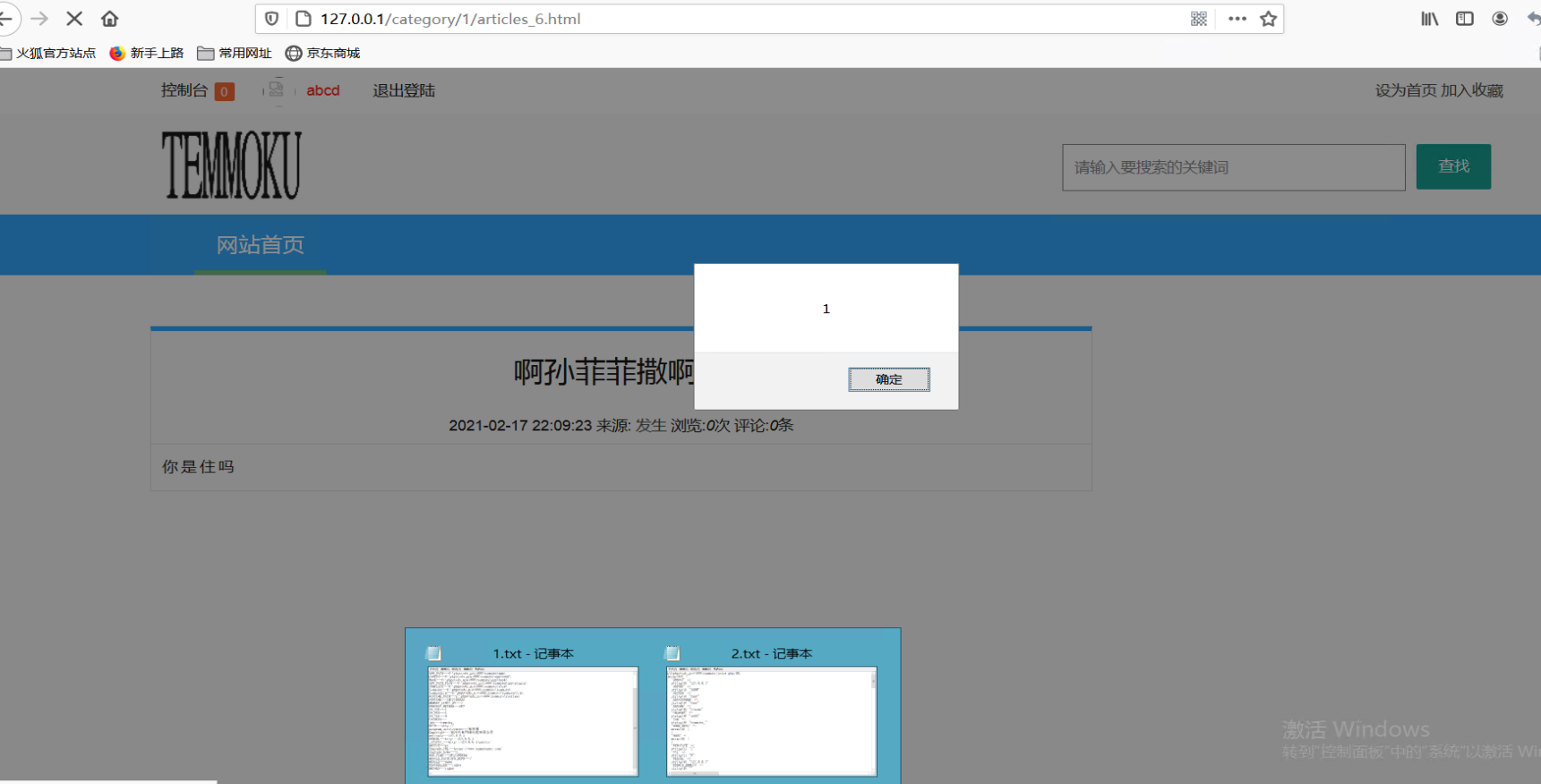Toggle the sidebar view icon
Viewport: 1541px width, 784px height.
click(1465, 19)
